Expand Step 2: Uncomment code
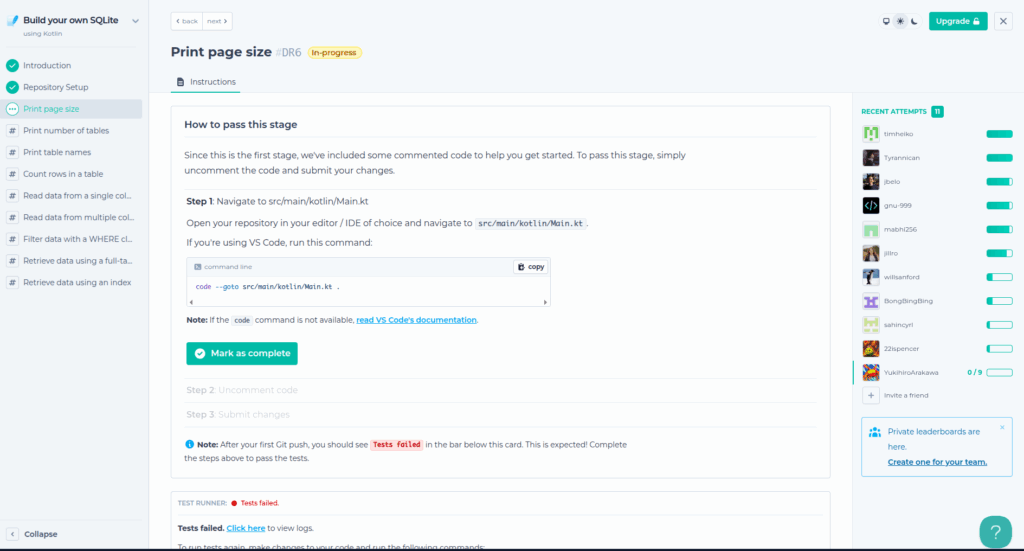The height and width of the screenshot is (551, 1024). point(242,390)
